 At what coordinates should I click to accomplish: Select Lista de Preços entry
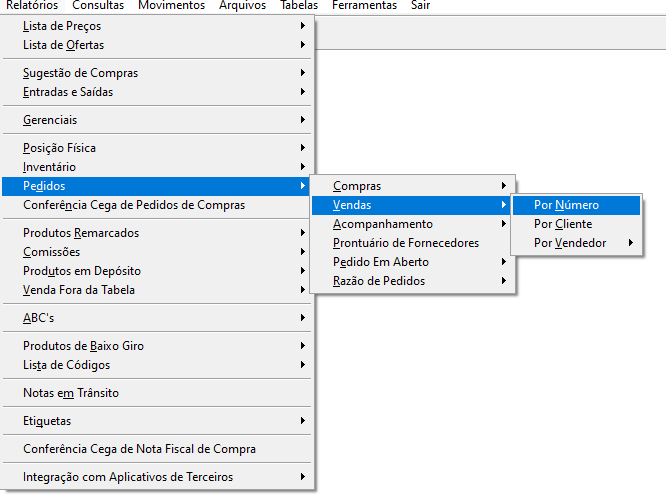pyautogui.click(x=157, y=26)
